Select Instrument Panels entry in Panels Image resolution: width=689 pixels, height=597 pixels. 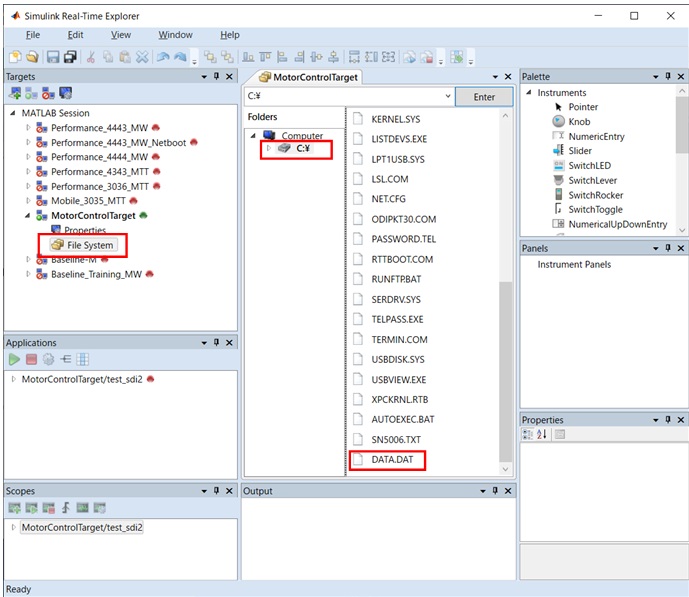point(574,264)
